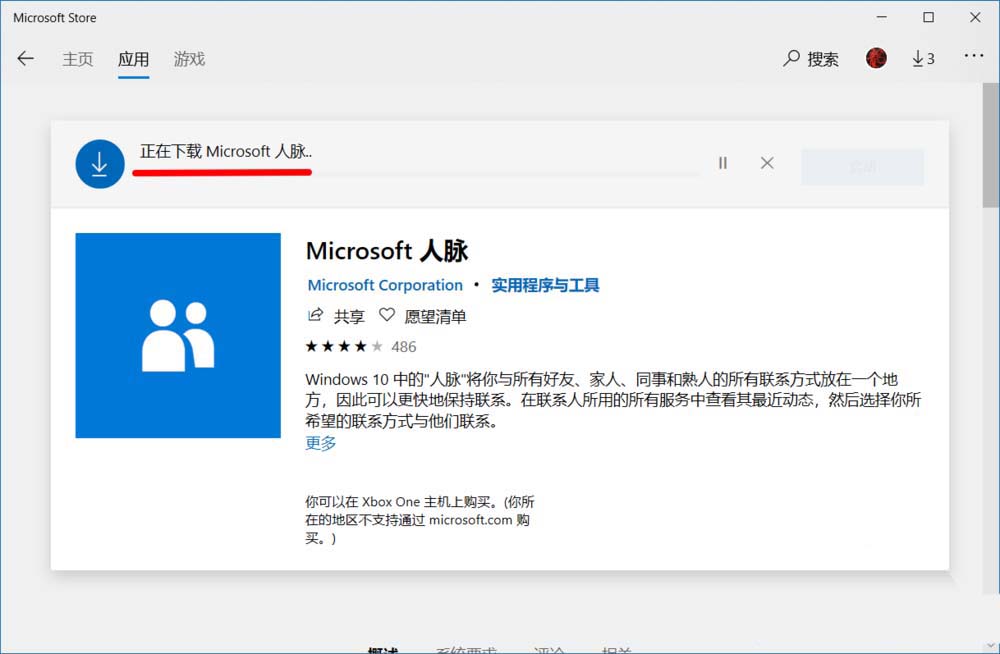Switch to the 游戏 tab
The height and width of the screenshot is (654, 1000).
point(188,59)
